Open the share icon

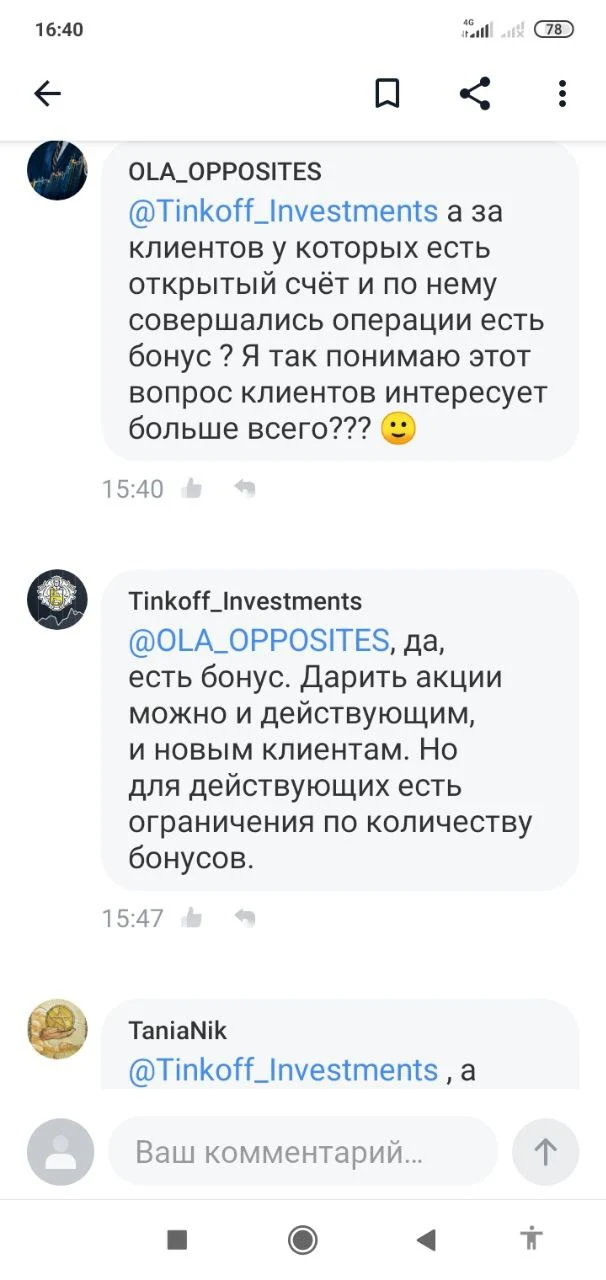click(x=475, y=94)
